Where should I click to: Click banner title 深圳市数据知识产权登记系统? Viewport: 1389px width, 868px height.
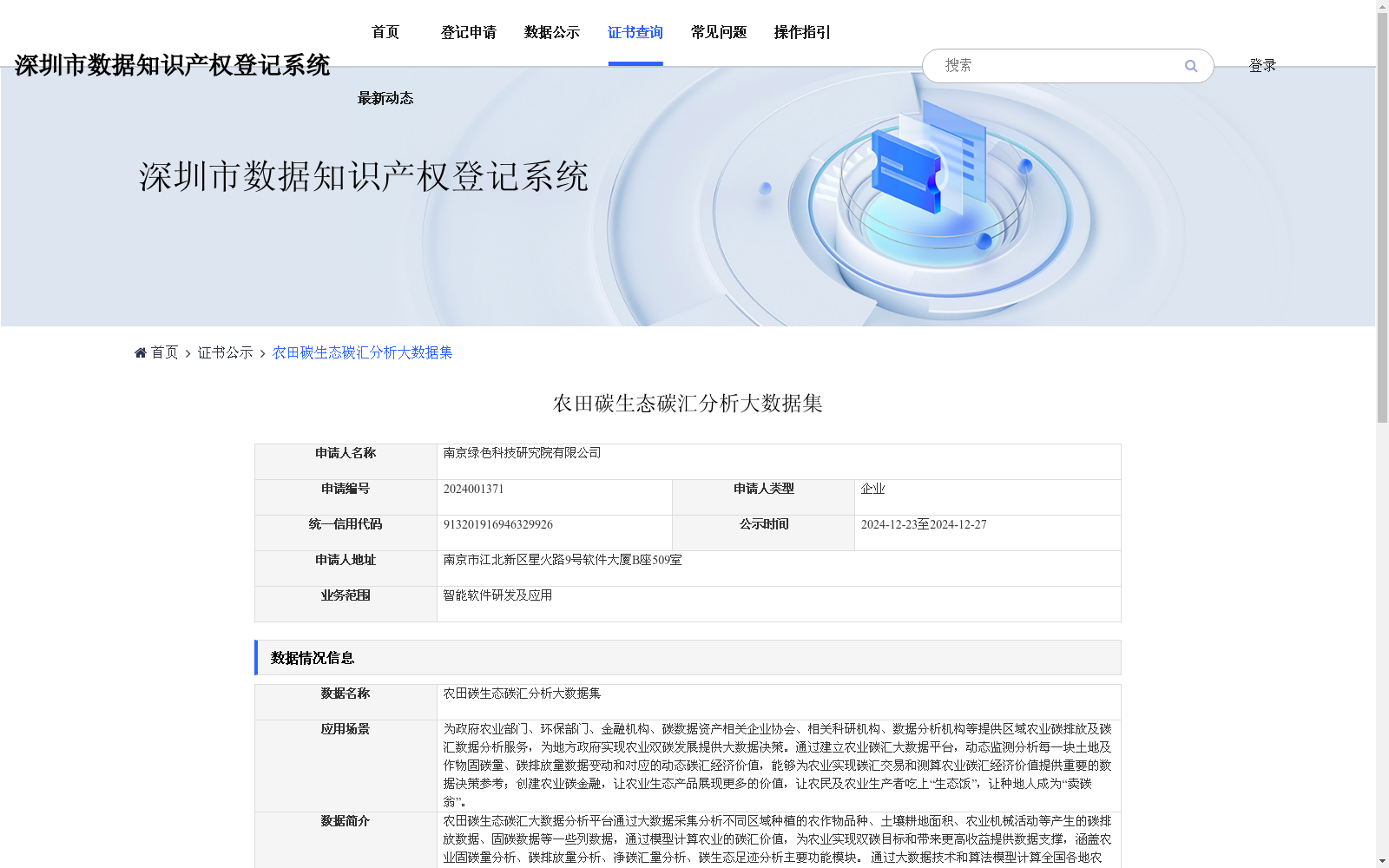tap(364, 176)
